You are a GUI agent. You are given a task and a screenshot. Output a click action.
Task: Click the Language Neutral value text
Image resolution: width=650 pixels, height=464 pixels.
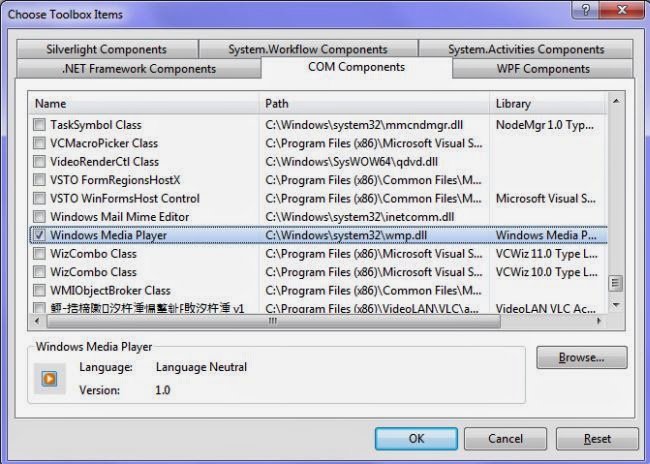201,367
